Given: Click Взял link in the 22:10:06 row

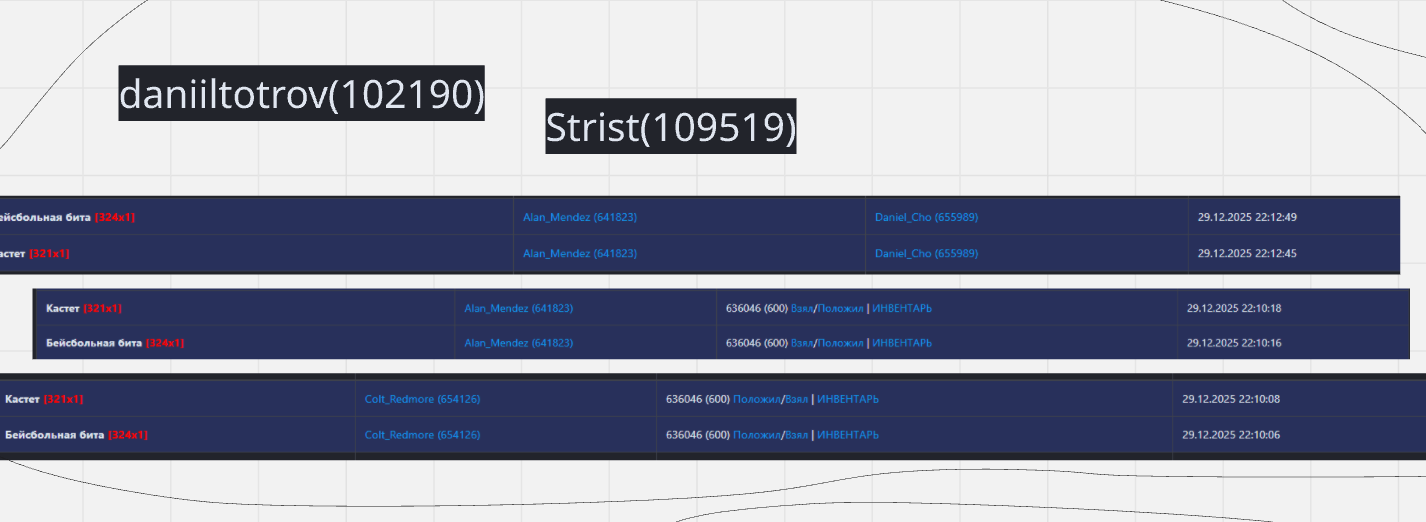Looking at the screenshot, I should (x=796, y=435).
